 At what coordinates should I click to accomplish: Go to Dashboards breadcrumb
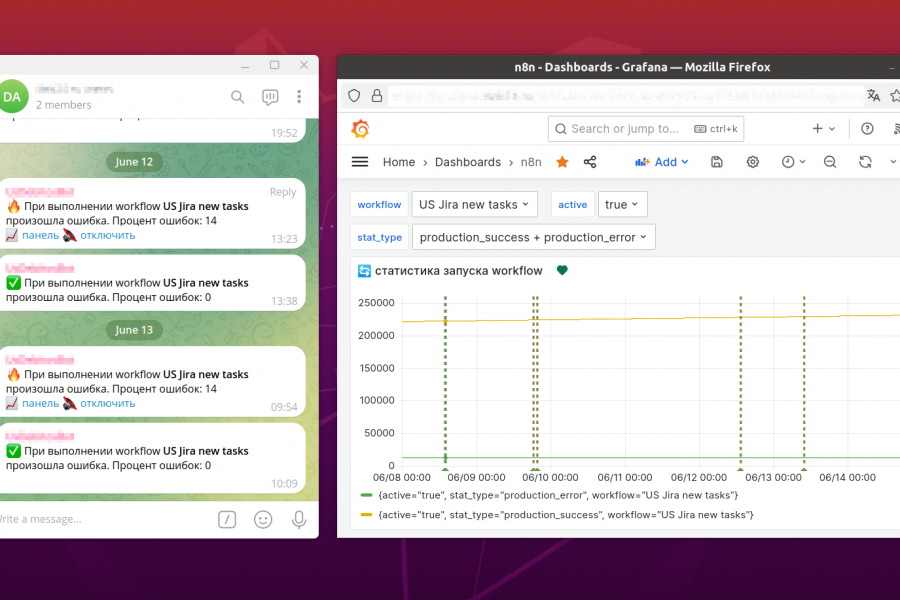[x=468, y=162]
